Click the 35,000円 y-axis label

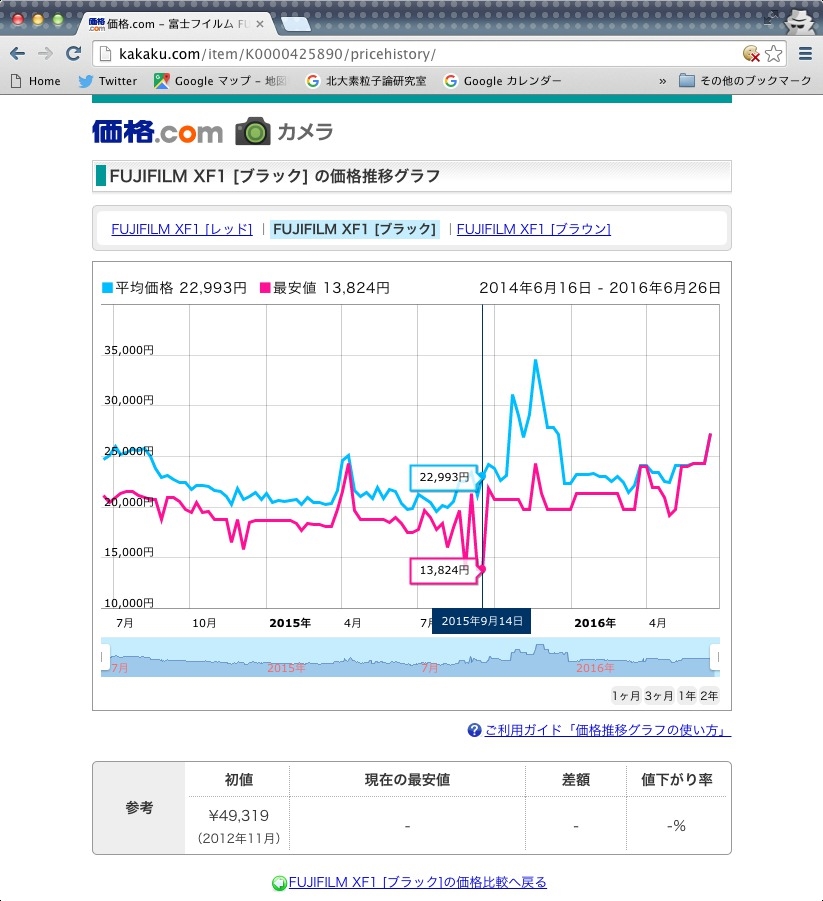pyautogui.click(x=129, y=350)
